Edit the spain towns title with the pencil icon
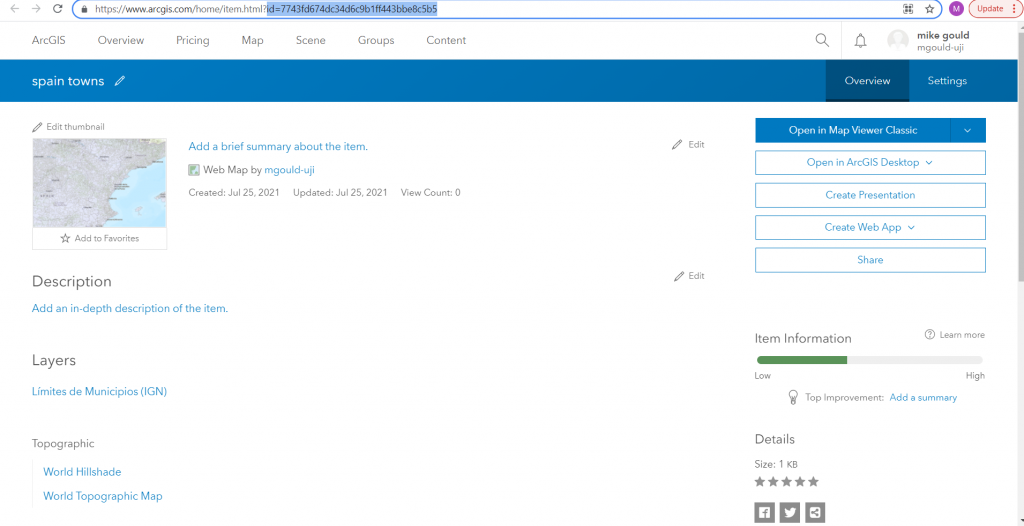This screenshot has height=526, width=1024. click(x=120, y=81)
